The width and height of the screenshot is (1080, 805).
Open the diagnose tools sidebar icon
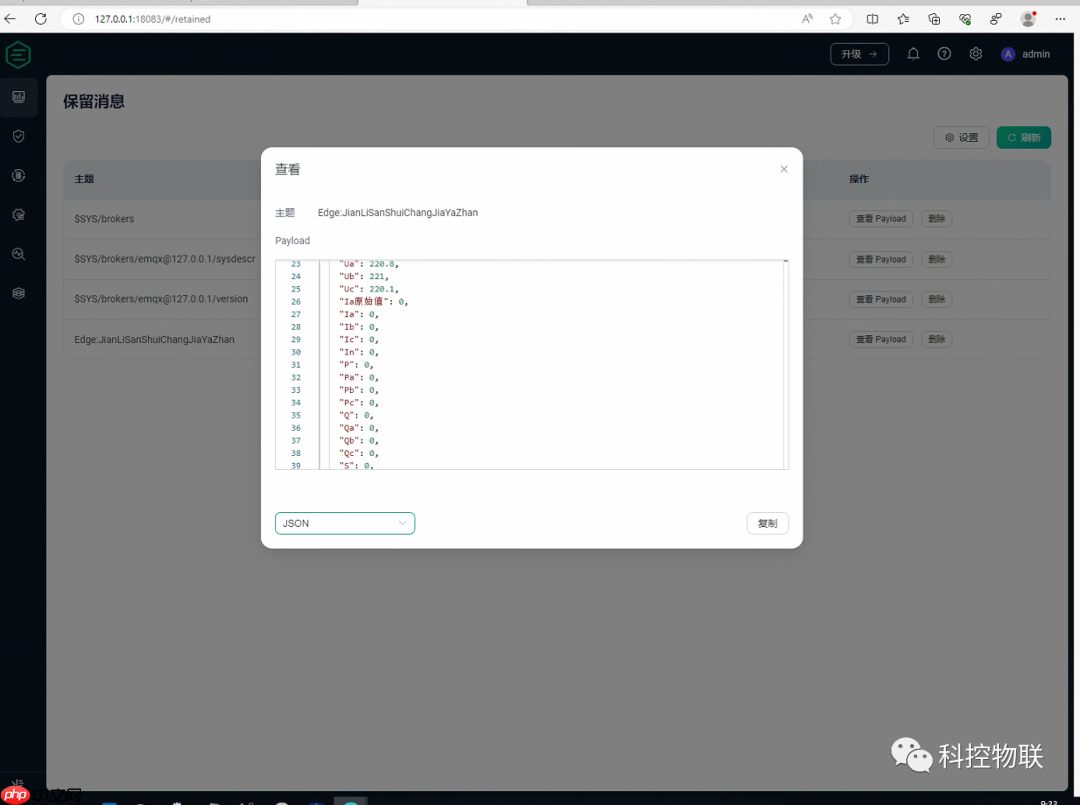point(19,254)
